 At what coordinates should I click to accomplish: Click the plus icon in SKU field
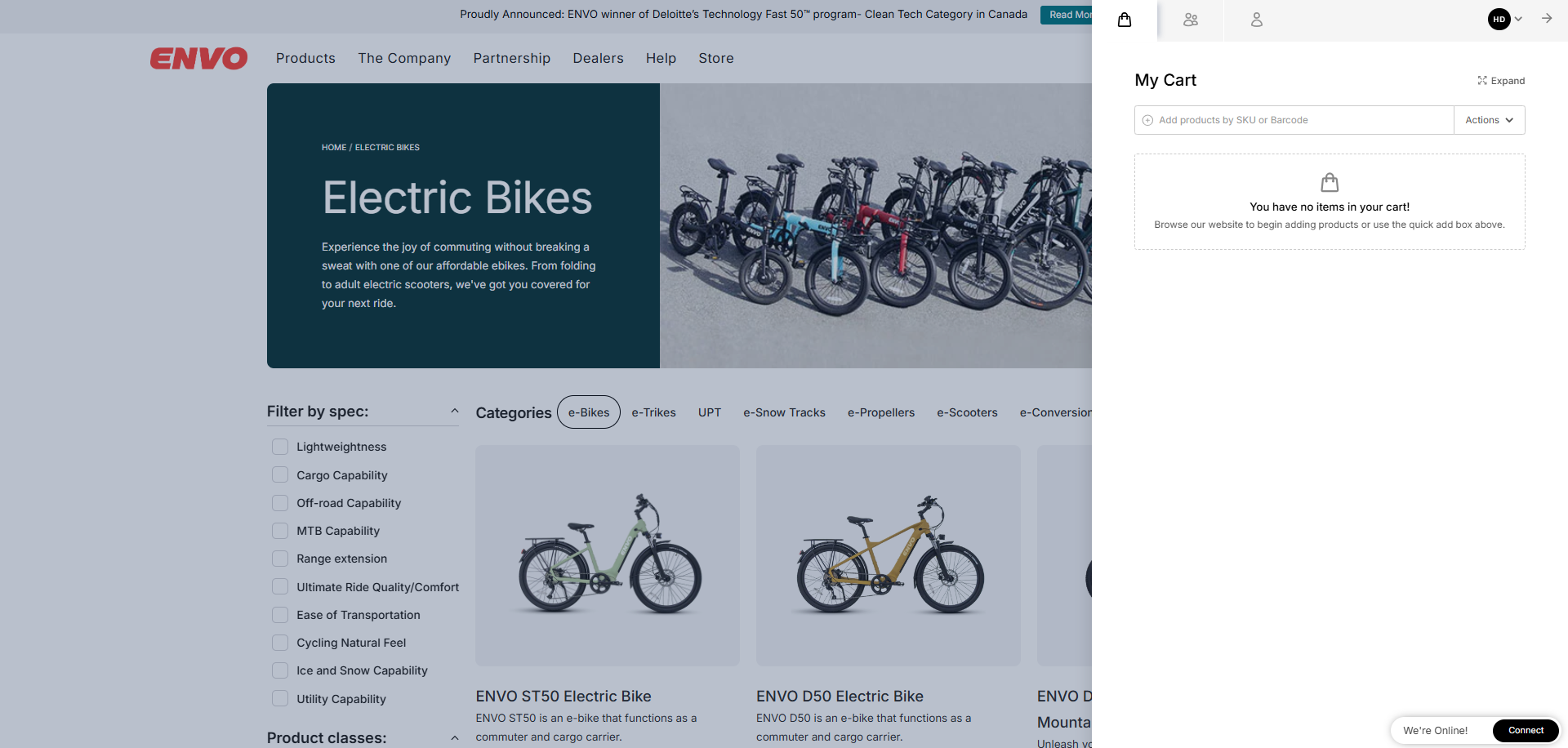point(1147,120)
